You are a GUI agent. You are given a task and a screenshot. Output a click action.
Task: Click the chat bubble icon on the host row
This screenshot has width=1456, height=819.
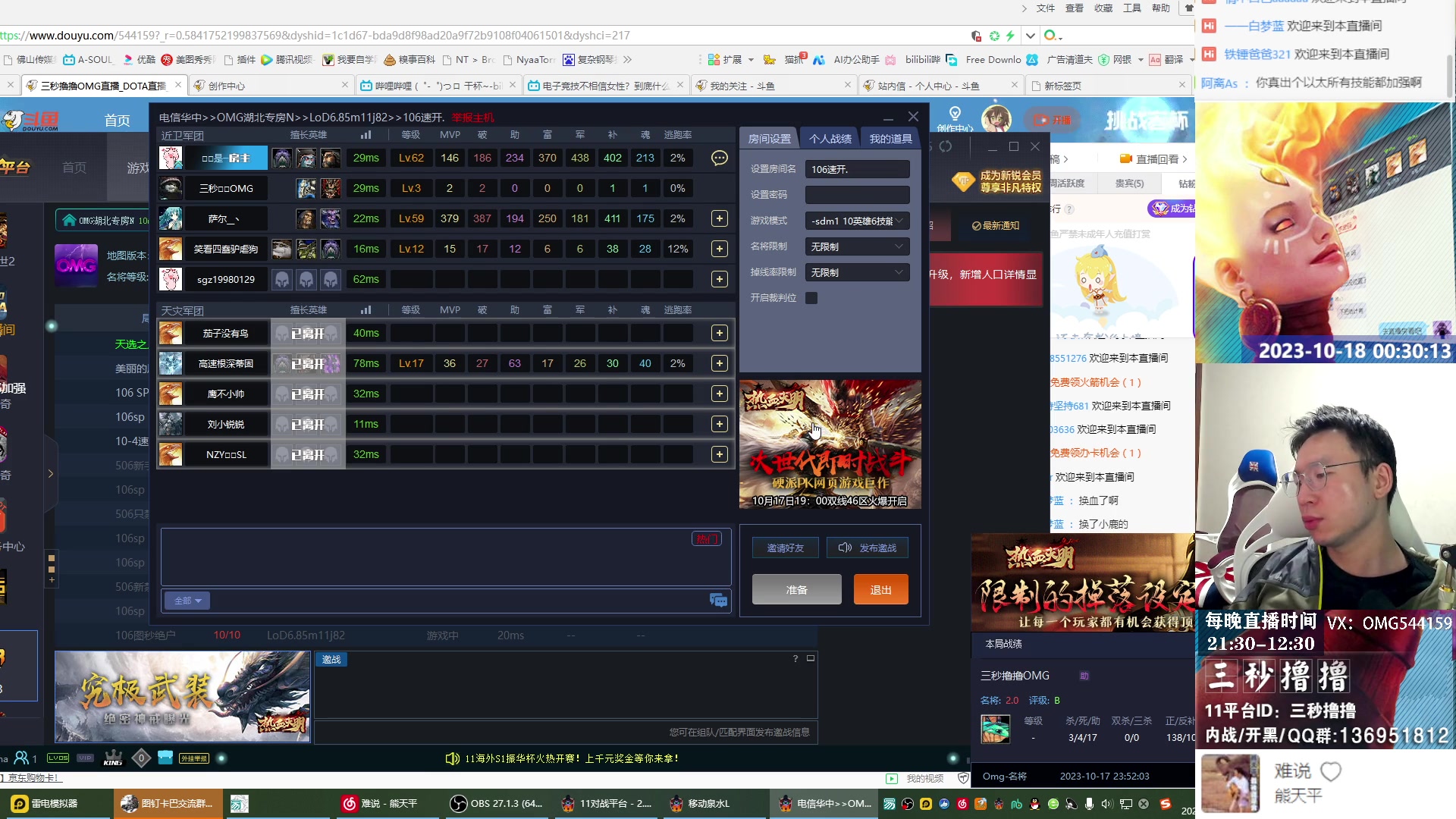tap(719, 158)
